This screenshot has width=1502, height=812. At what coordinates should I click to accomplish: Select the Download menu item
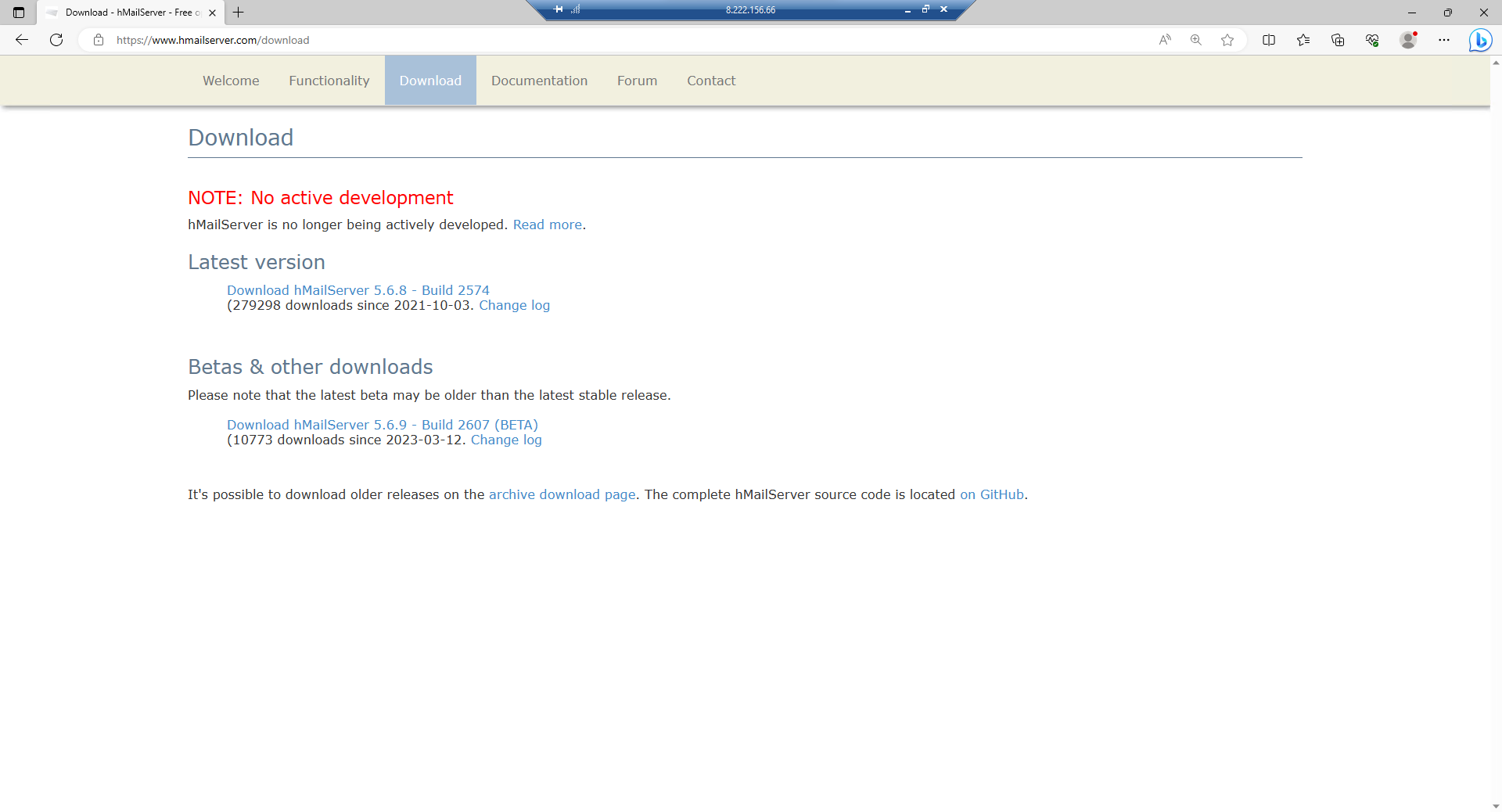click(430, 81)
